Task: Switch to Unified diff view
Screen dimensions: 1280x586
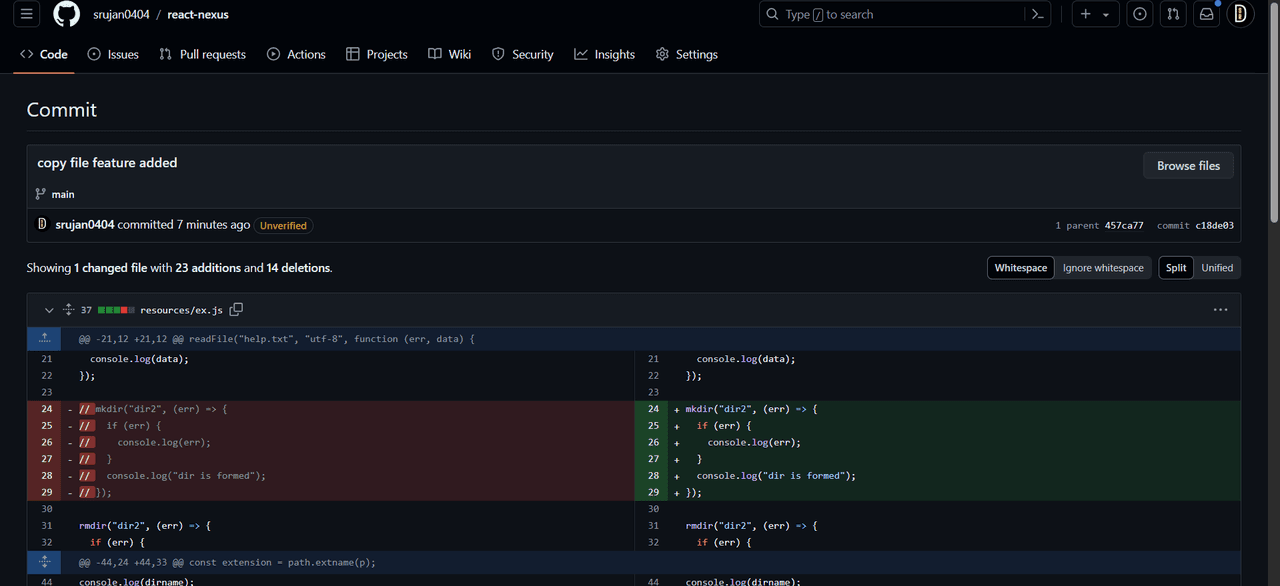Action: click(x=1217, y=268)
